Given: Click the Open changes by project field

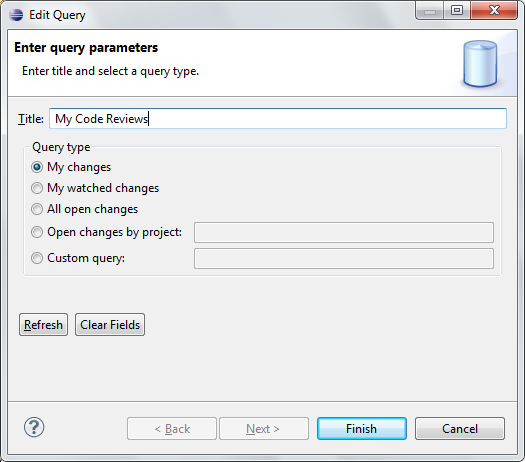Looking at the screenshot, I should 344,232.
